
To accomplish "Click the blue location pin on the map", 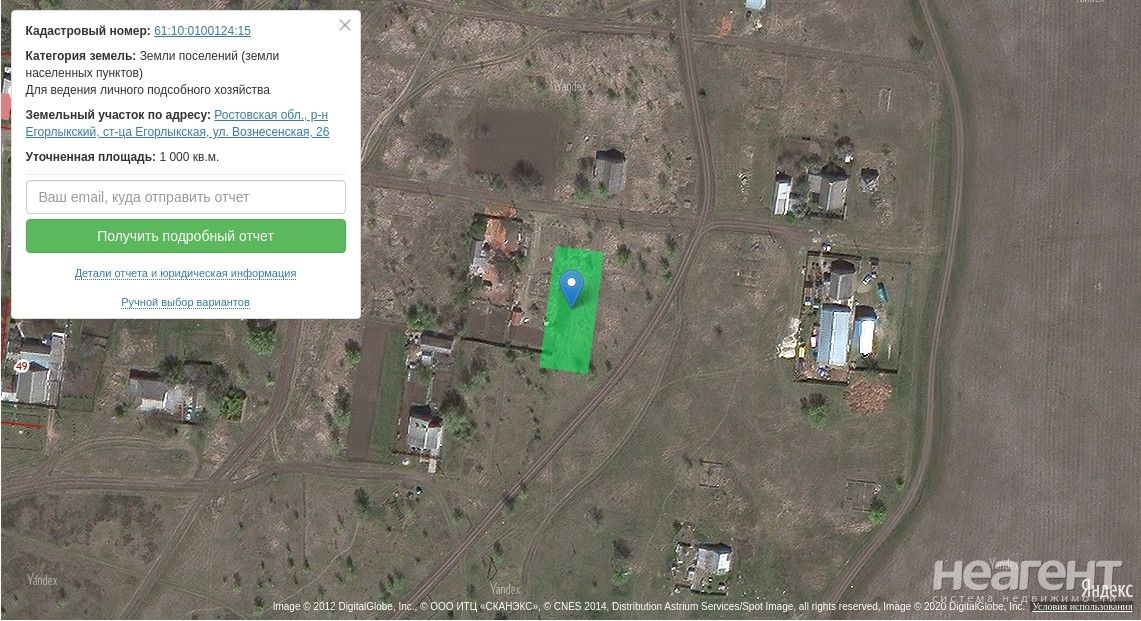I will (571, 288).
